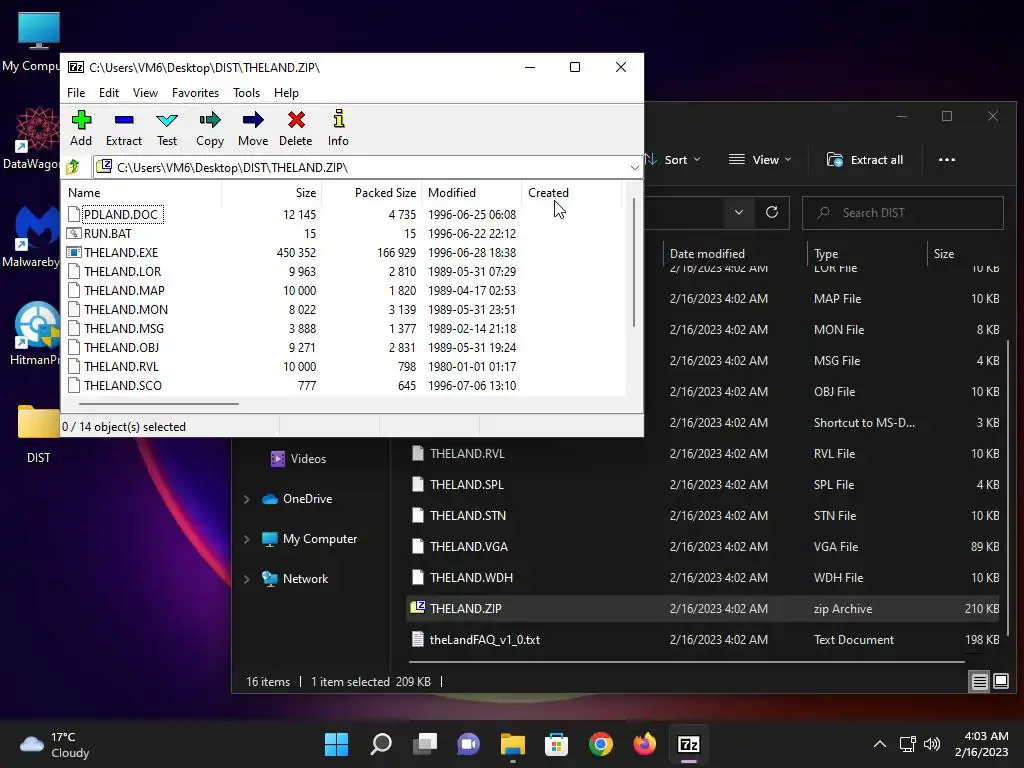The height and width of the screenshot is (768, 1024).
Task: Open the Sort dropdown in File Explorer
Action: click(674, 159)
